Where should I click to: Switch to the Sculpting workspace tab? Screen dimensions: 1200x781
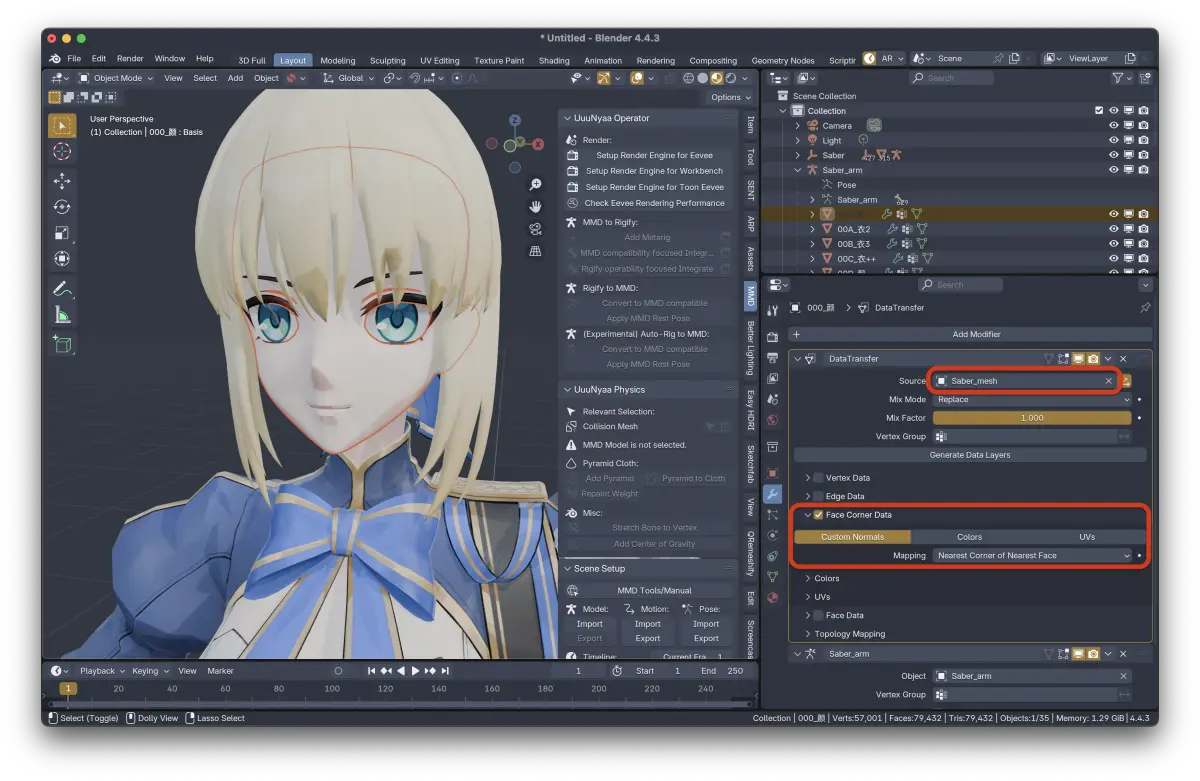387,60
